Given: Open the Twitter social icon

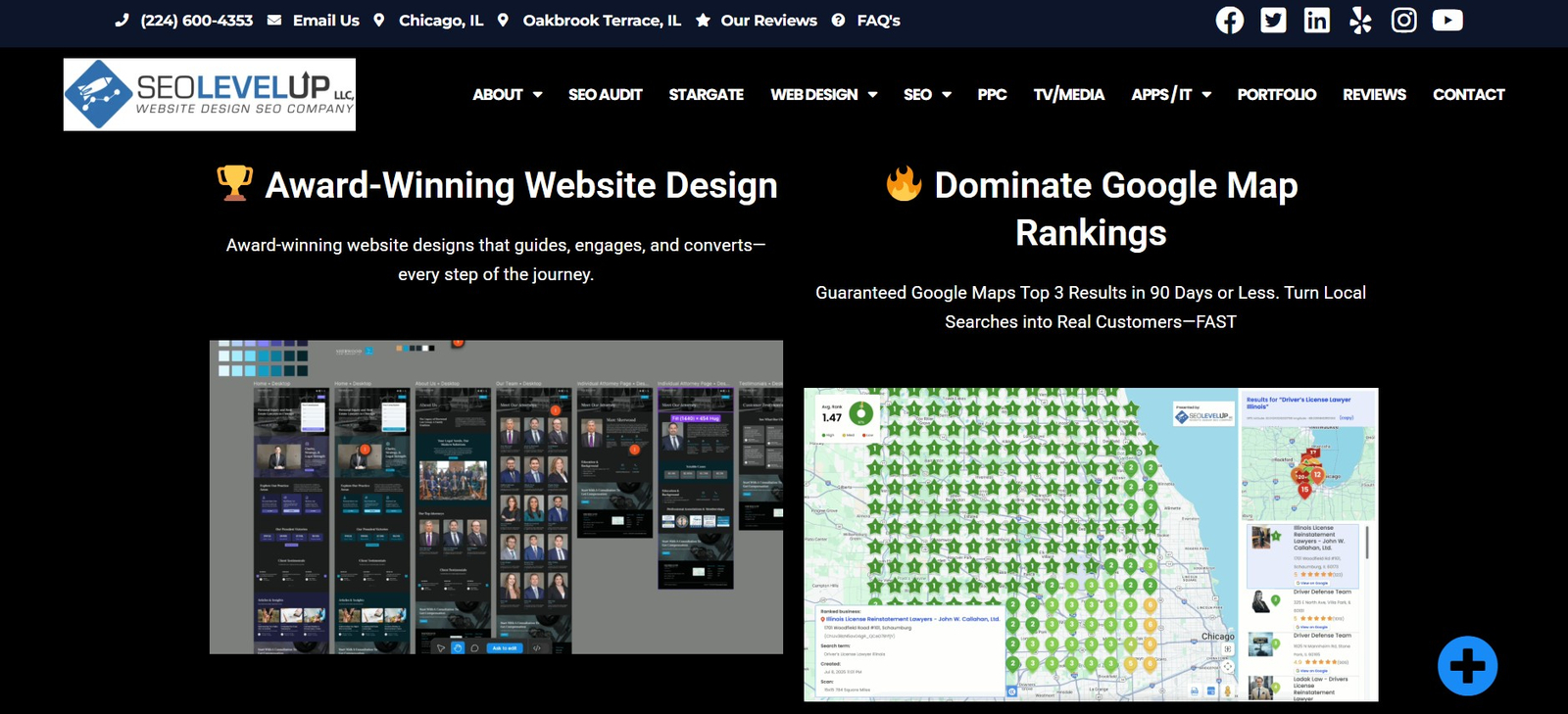Looking at the screenshot, I should click(x=1273, y=21).
